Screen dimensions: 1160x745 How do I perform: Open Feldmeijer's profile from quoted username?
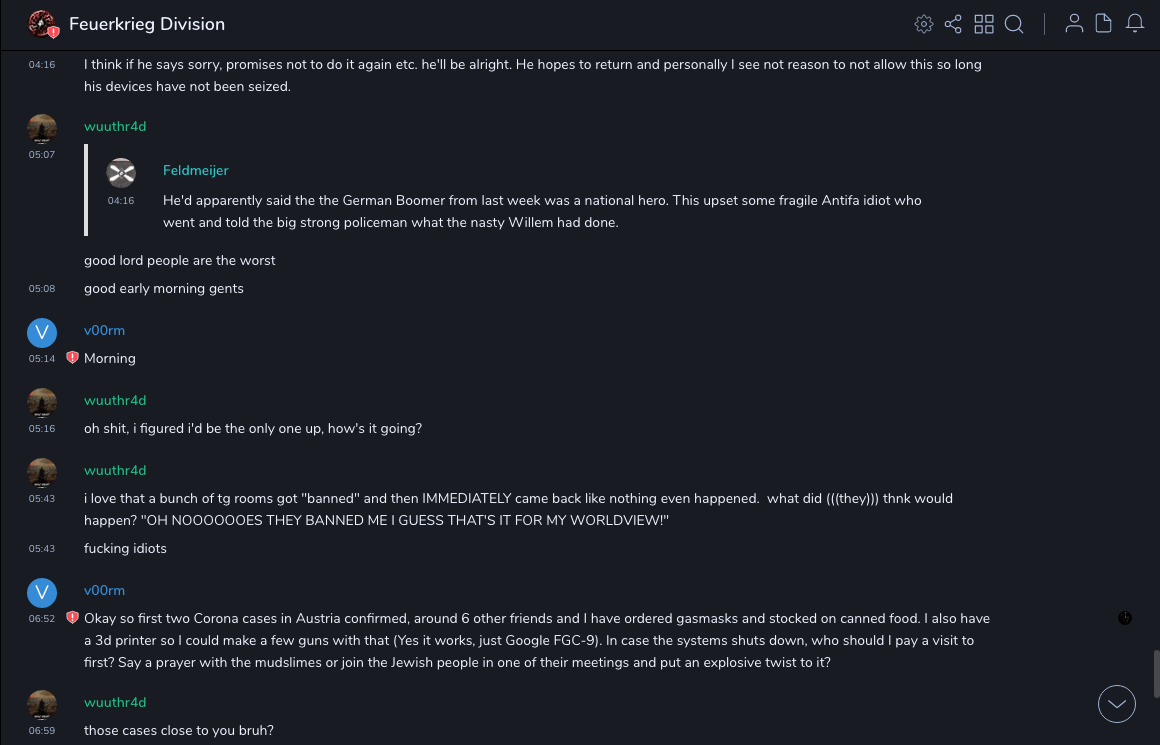(196, 170)
